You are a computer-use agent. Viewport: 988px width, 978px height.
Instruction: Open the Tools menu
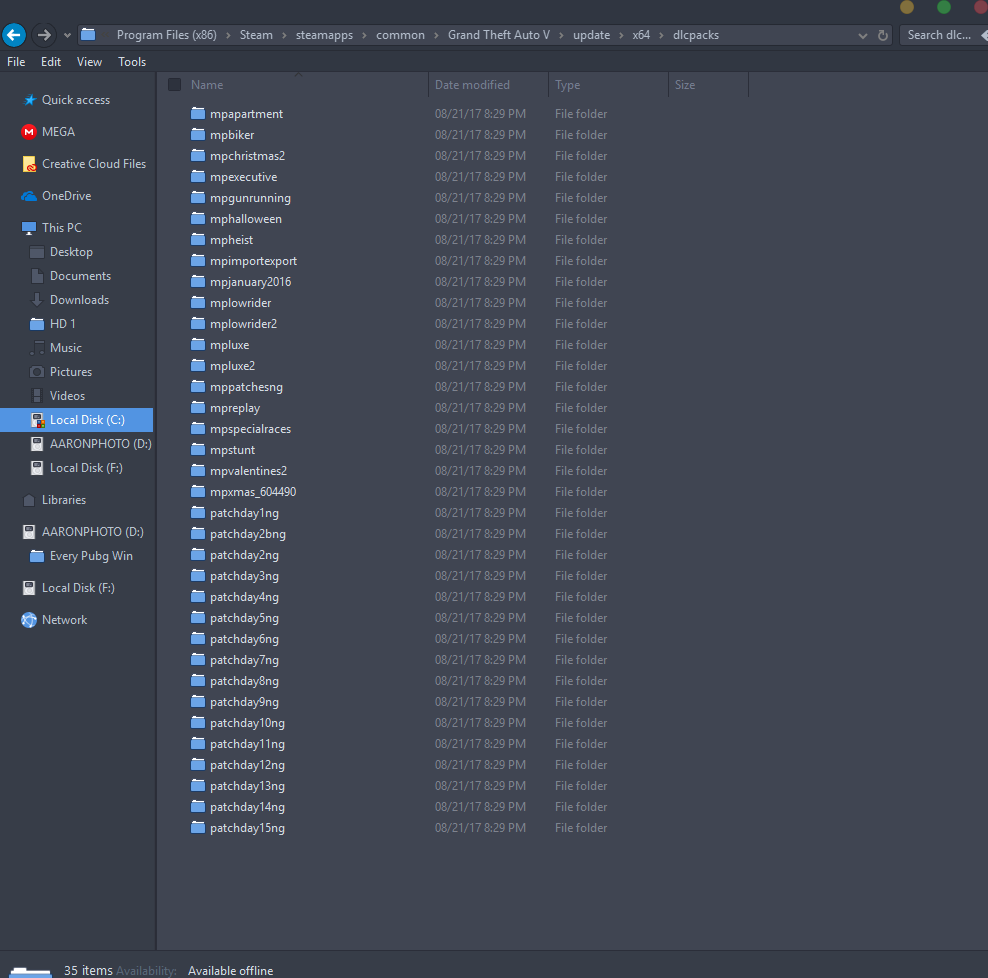[x=132, y=62]
